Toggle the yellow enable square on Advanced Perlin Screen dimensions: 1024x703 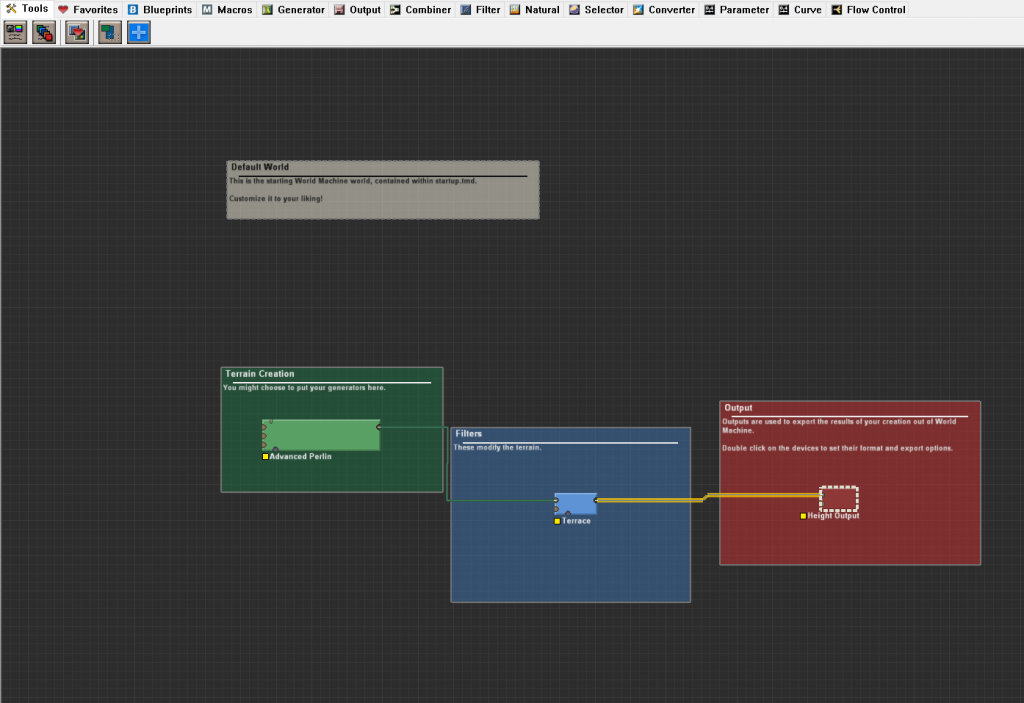pyautogui.click(x=264, y=457)
